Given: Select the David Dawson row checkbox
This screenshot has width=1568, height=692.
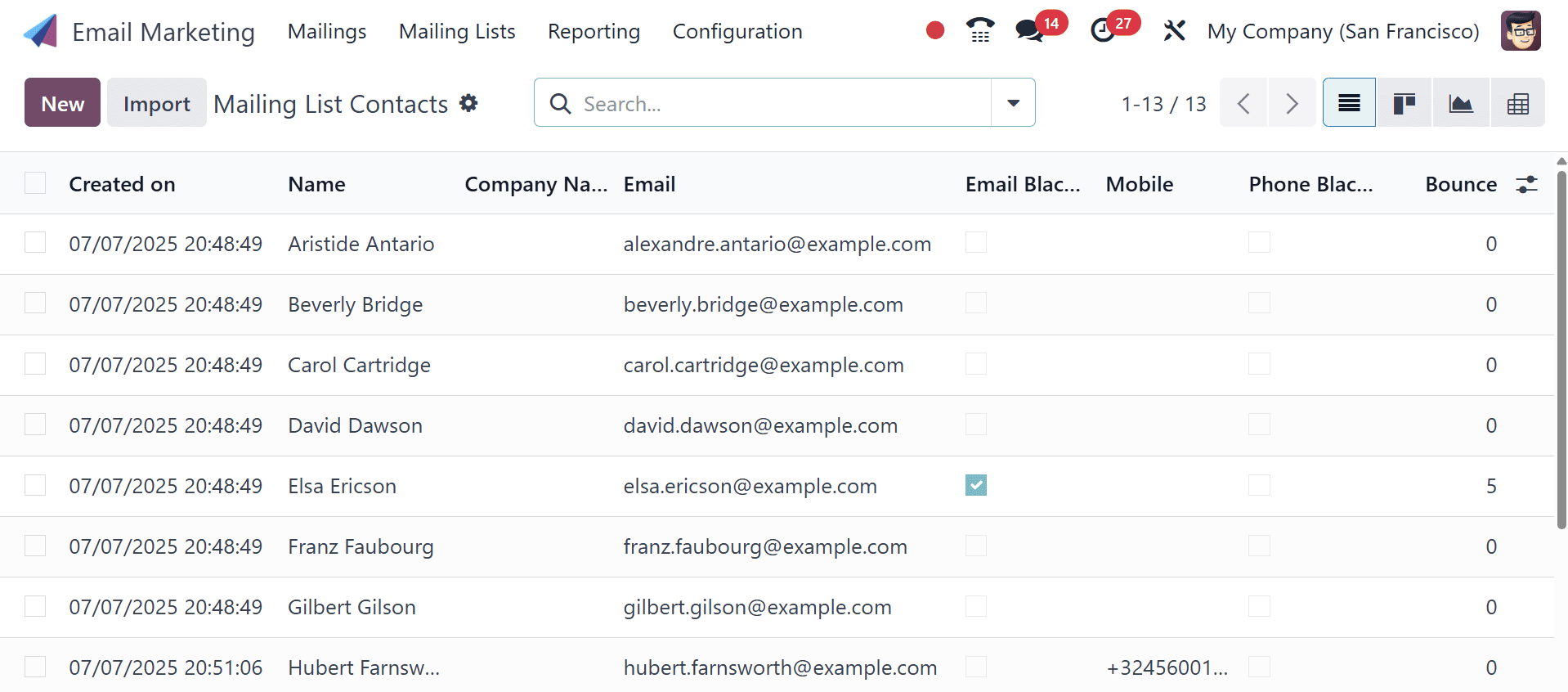Looking at the screenshot, I should [35, 424].
